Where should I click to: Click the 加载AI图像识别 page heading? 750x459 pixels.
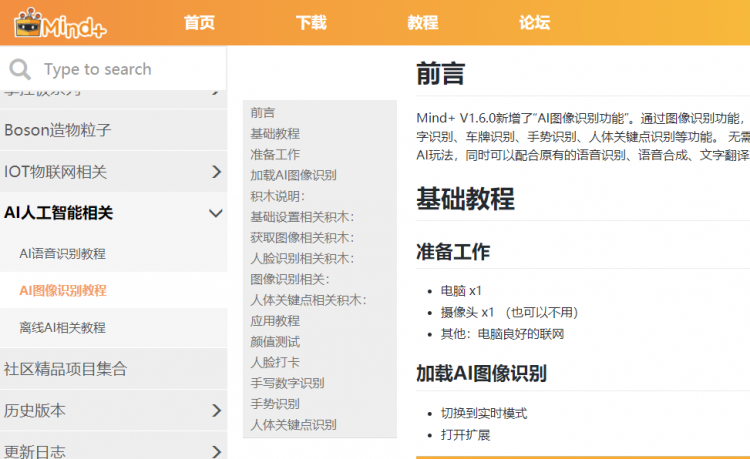pyautogui.click(x=481, y=373)
